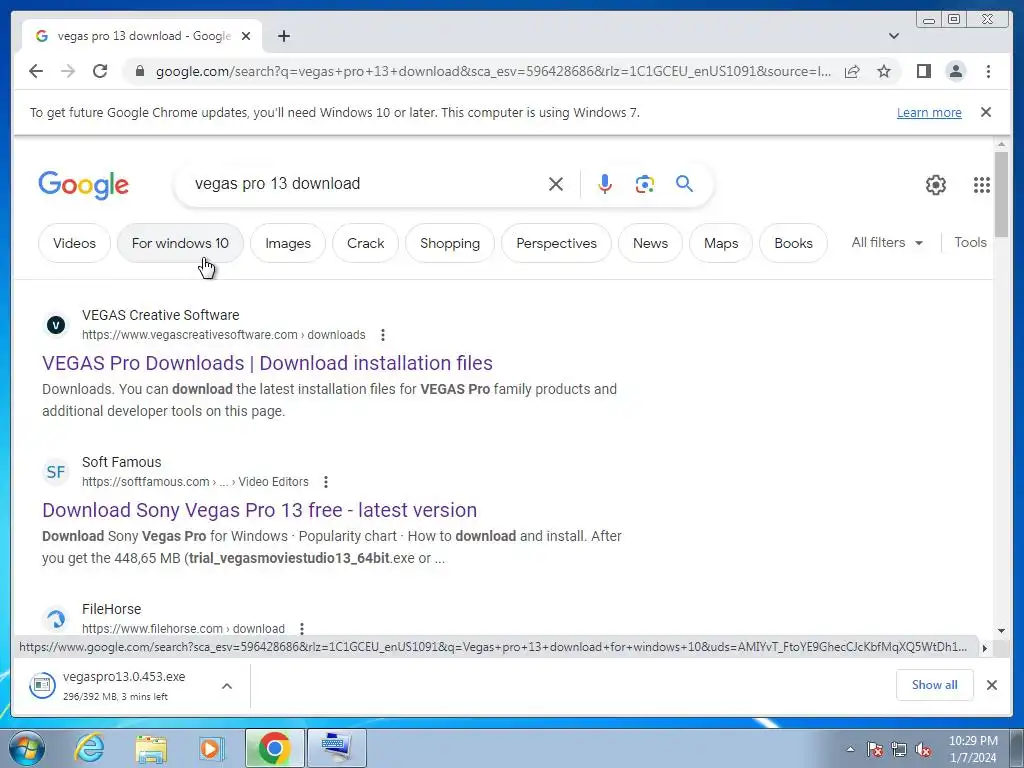The image size is (1024, 768).
Task: Close the downloads bar
Action: 991,685
